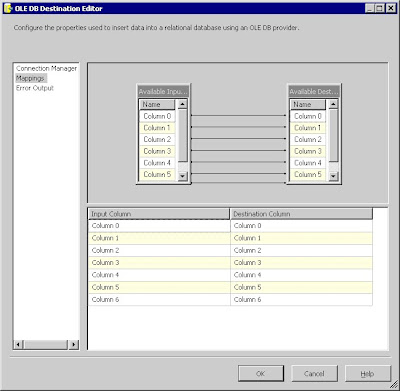Click the Cancel button
This screenshot has width=400, height=391.
(314, 374)
